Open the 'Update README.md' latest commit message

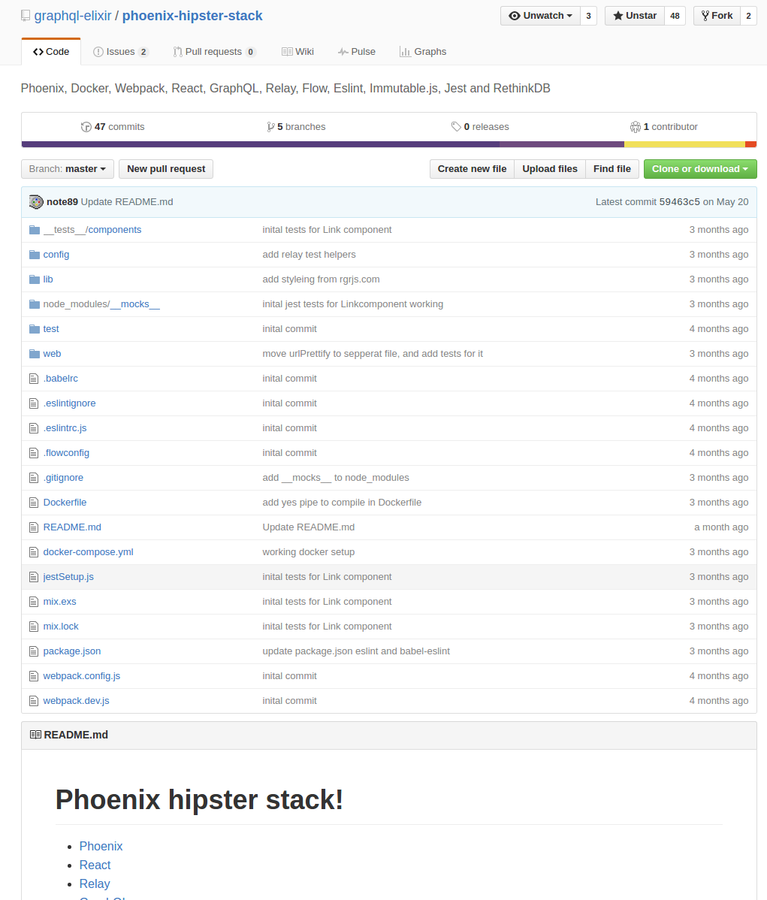click(127, 202)
